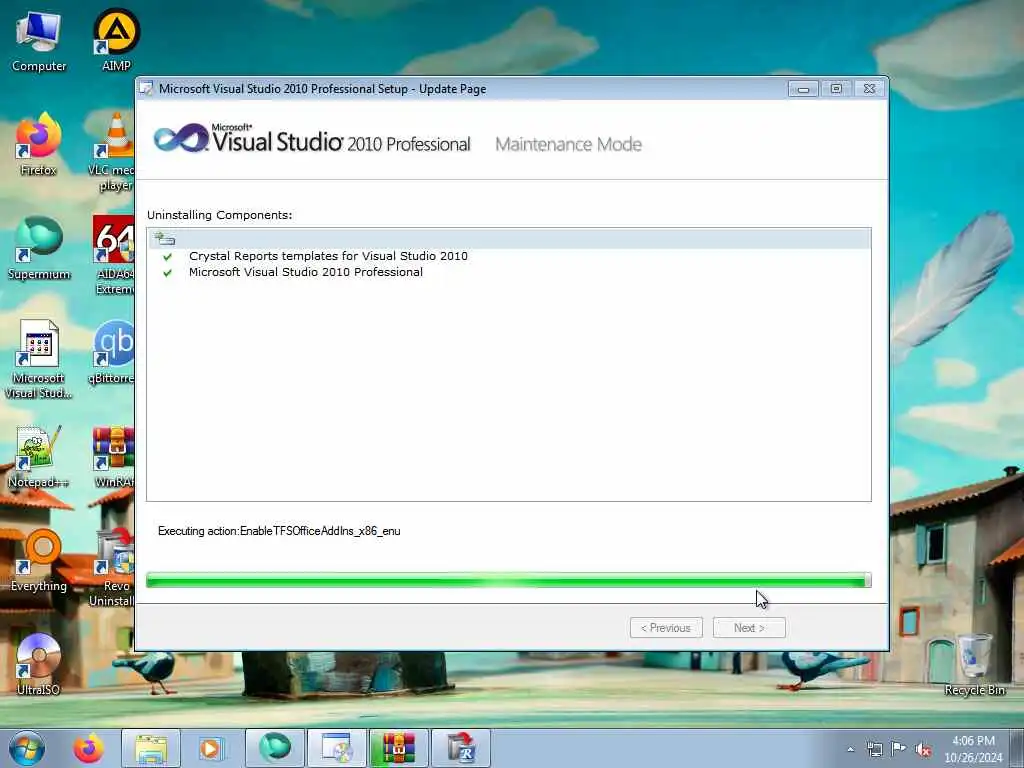Open the Action Center flag icon
Viewport: 1024px width, 768px height.
[x=899, y=749]
